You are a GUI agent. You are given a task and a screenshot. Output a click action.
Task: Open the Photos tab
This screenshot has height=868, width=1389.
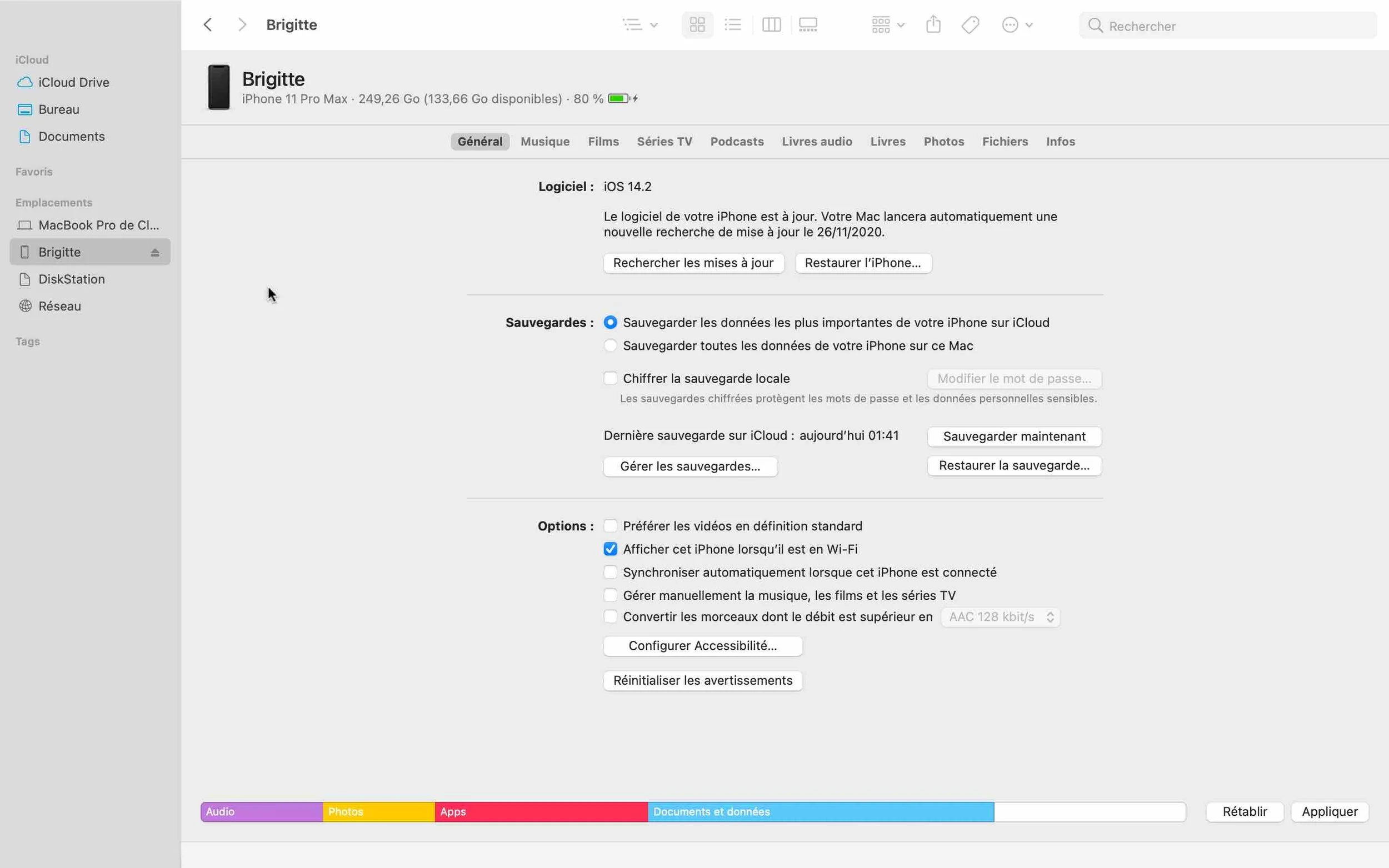[943, 141]
